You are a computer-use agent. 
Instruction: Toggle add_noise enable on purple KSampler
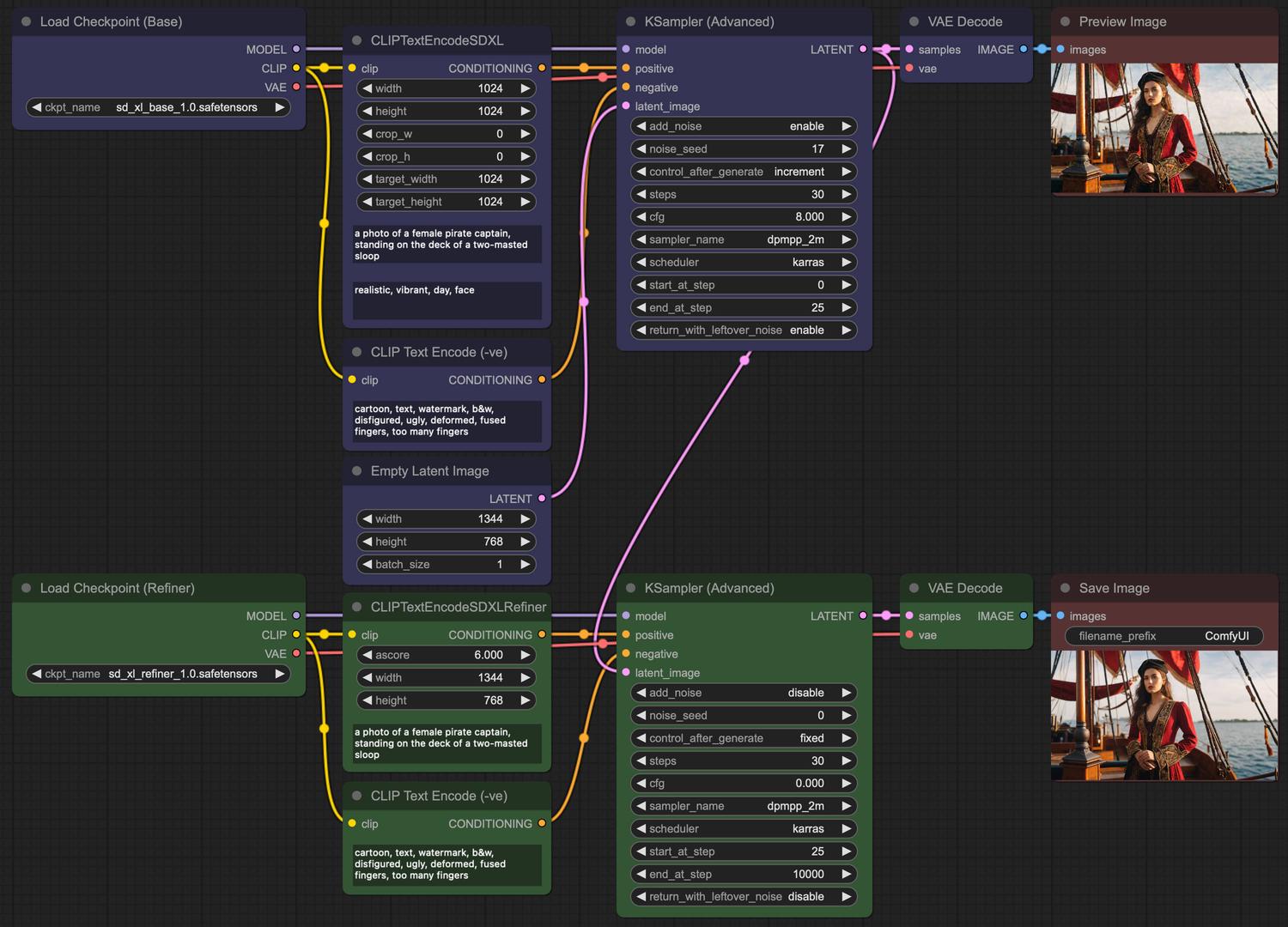[744, 126]
